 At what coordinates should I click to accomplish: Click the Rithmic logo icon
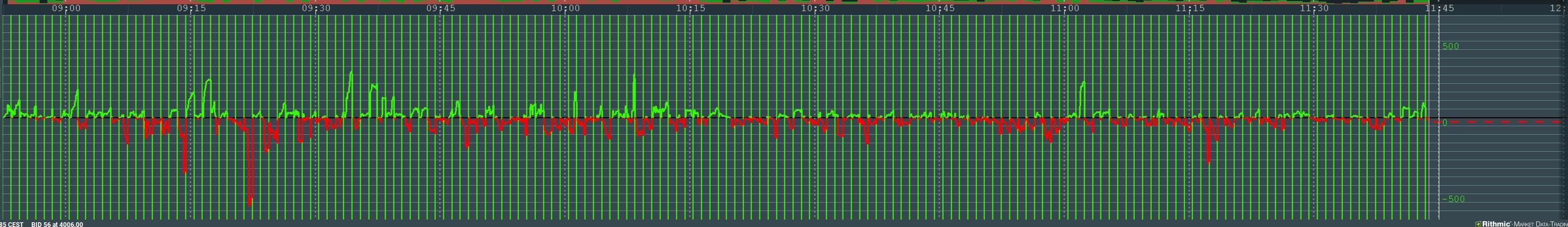[x=1479, y=224]
